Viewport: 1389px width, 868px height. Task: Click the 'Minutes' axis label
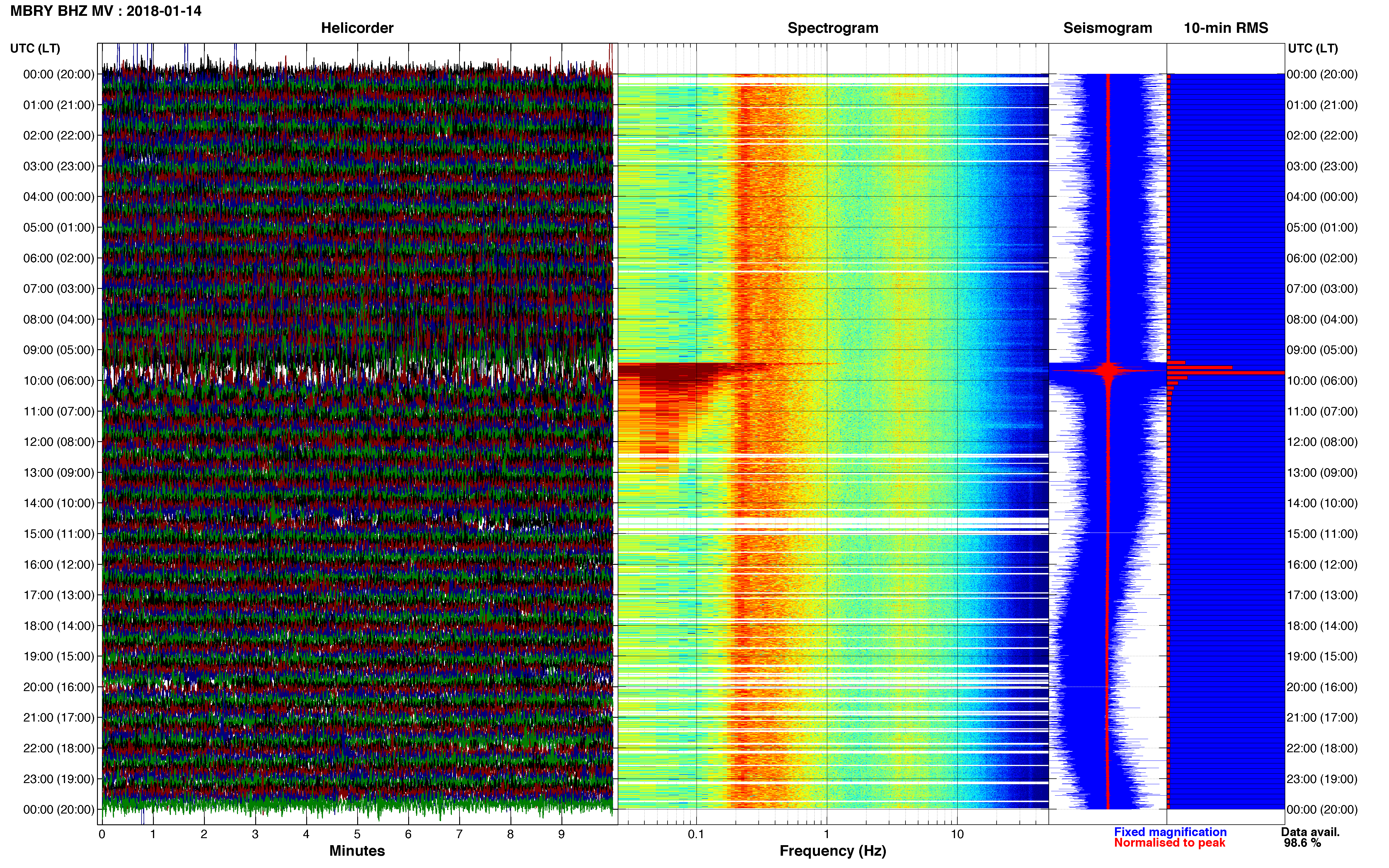[x=357, y=851]
